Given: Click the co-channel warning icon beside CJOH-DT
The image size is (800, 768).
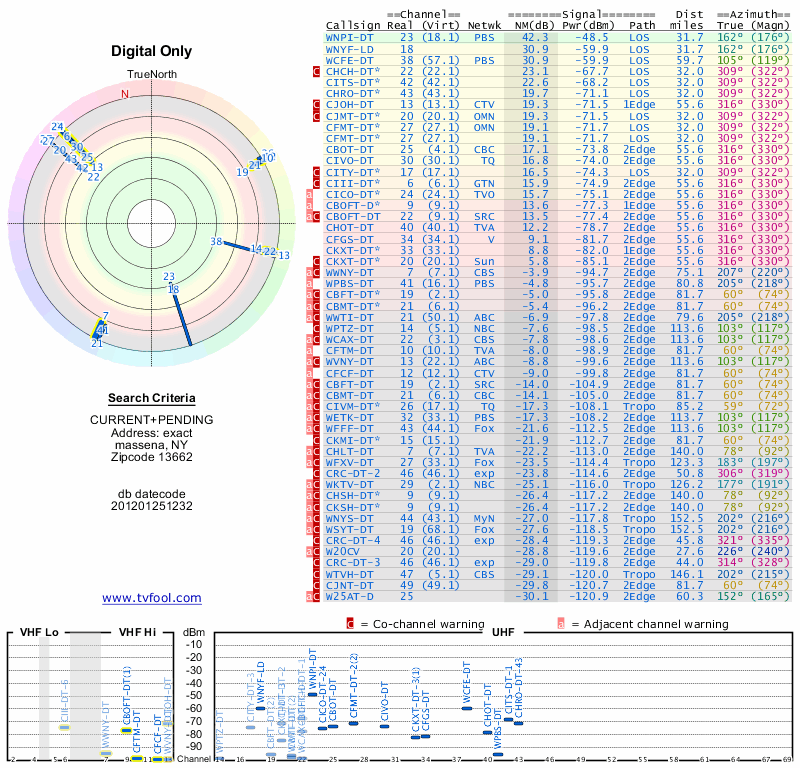Looking at the screenshot, I should [316, 104].
